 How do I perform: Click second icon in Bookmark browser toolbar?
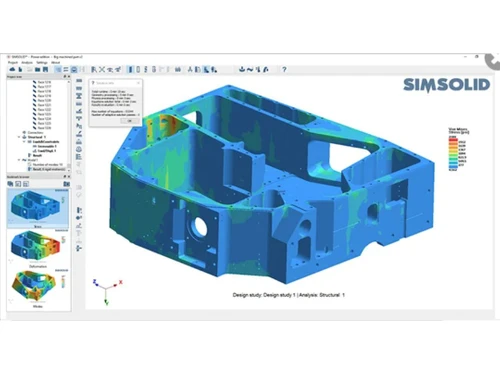18,184
